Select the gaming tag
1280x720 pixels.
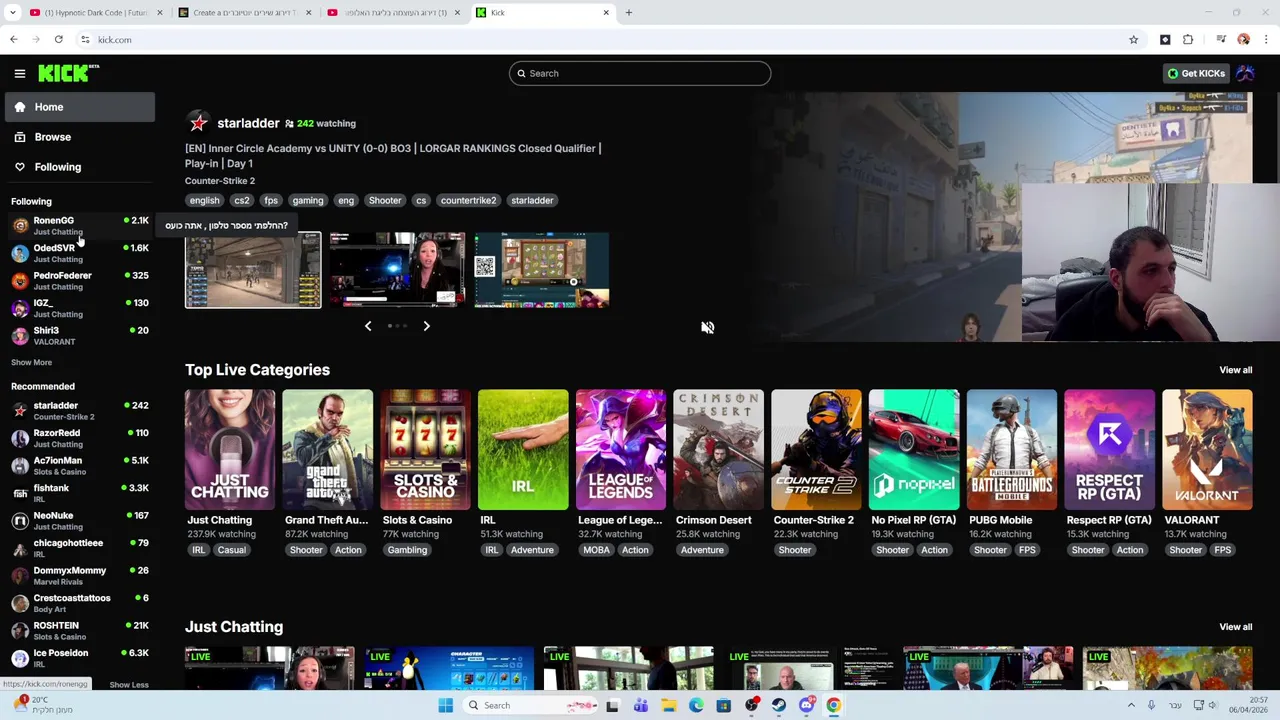pyautogui.click(x=308, y=200)
